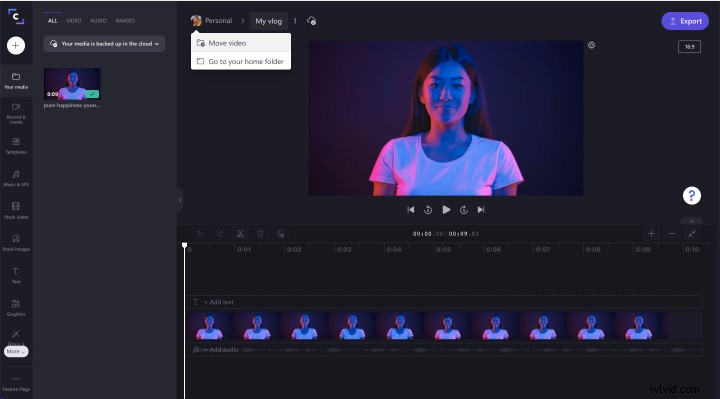Play the video preview
This screenshot has width=720, height=399.
point(446,210)
